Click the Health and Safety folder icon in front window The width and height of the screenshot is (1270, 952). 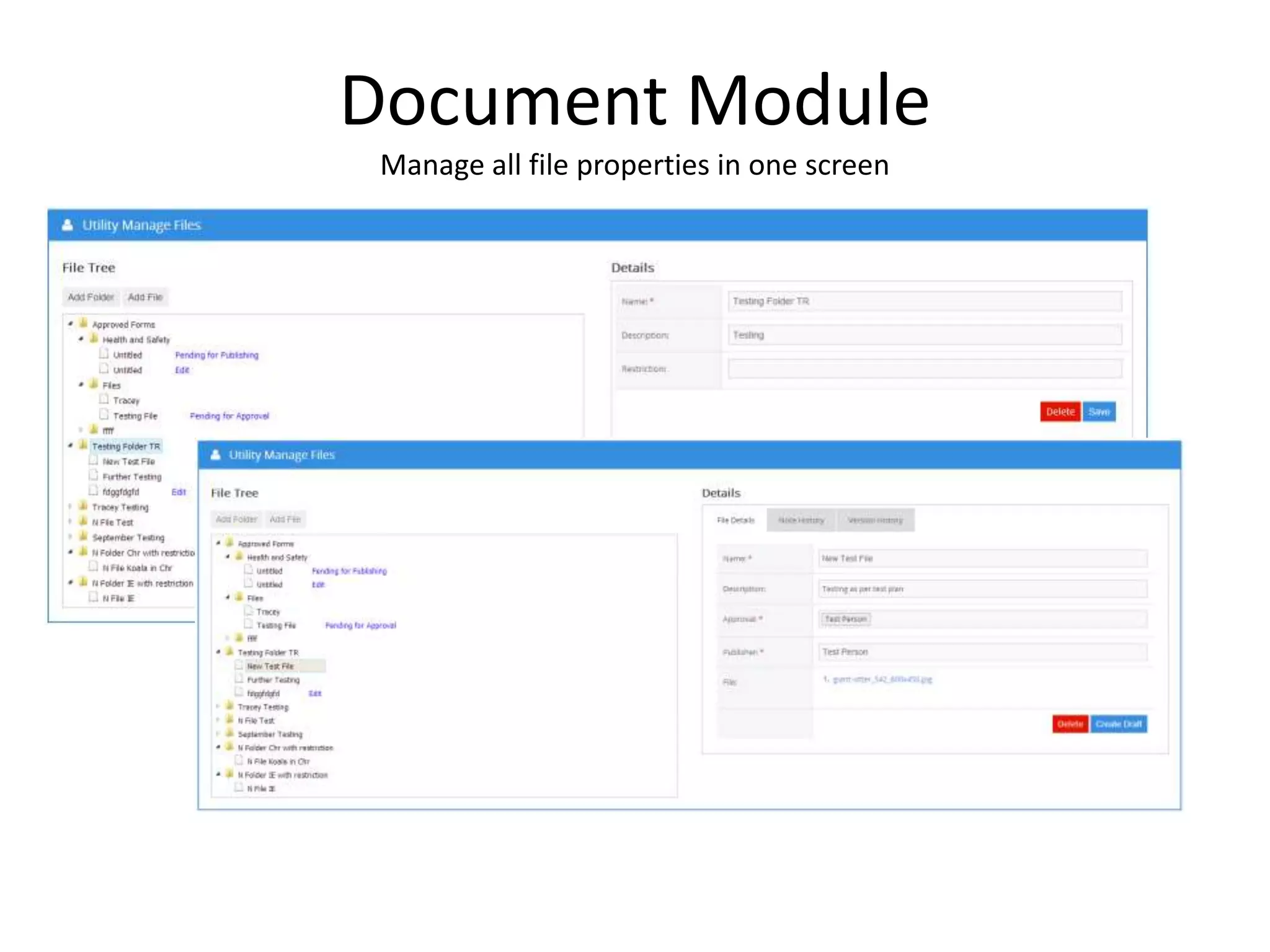[x=239, y=556]
